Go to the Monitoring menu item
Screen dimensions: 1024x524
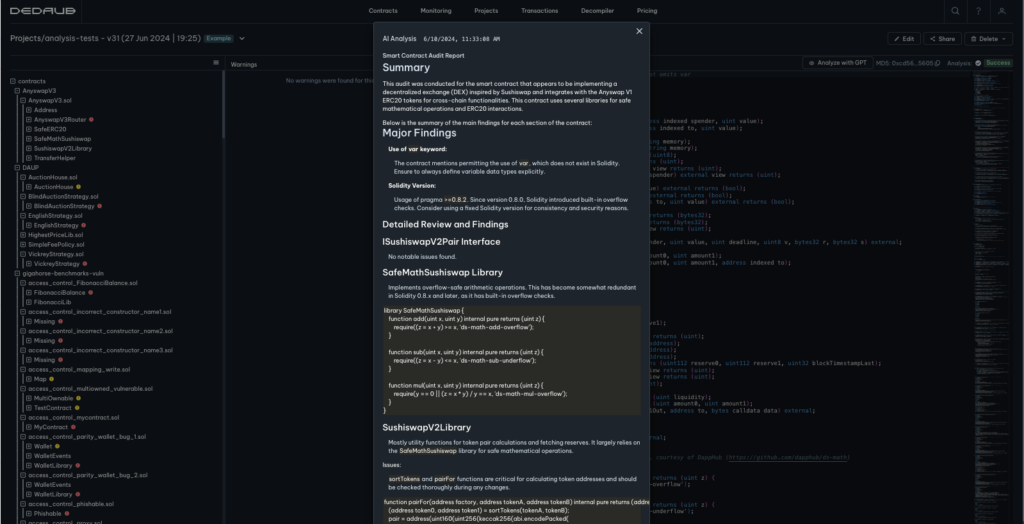coord(435,11)
